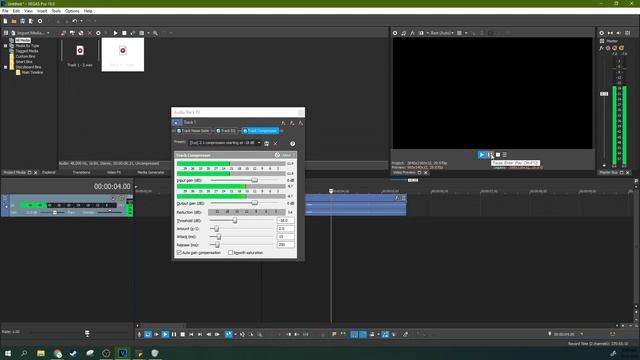This screenshot has width=640, height=360.
Task: Open the Project Media views dropdown arrow
Action: pos(148,33)
